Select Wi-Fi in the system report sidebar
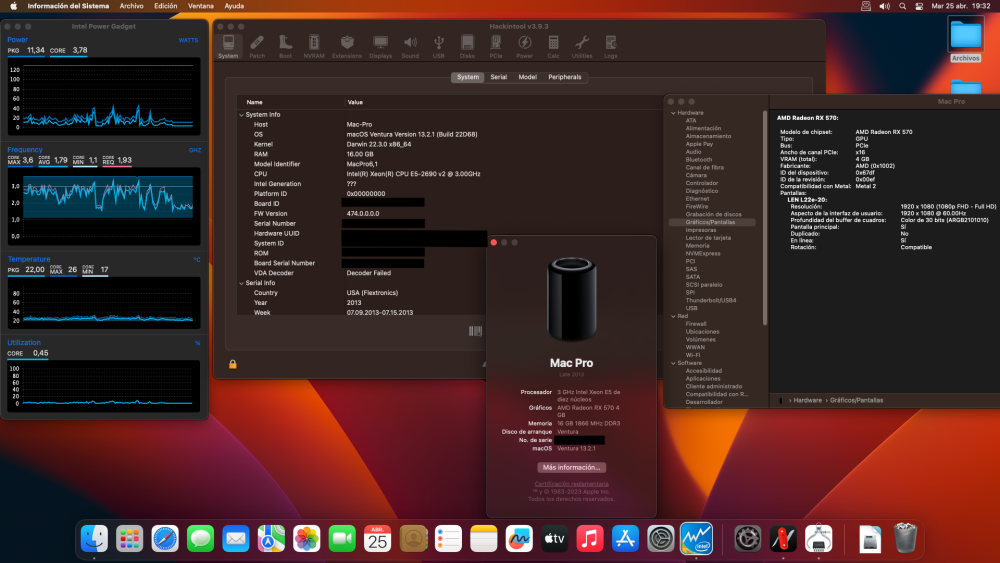 [693, 355]
